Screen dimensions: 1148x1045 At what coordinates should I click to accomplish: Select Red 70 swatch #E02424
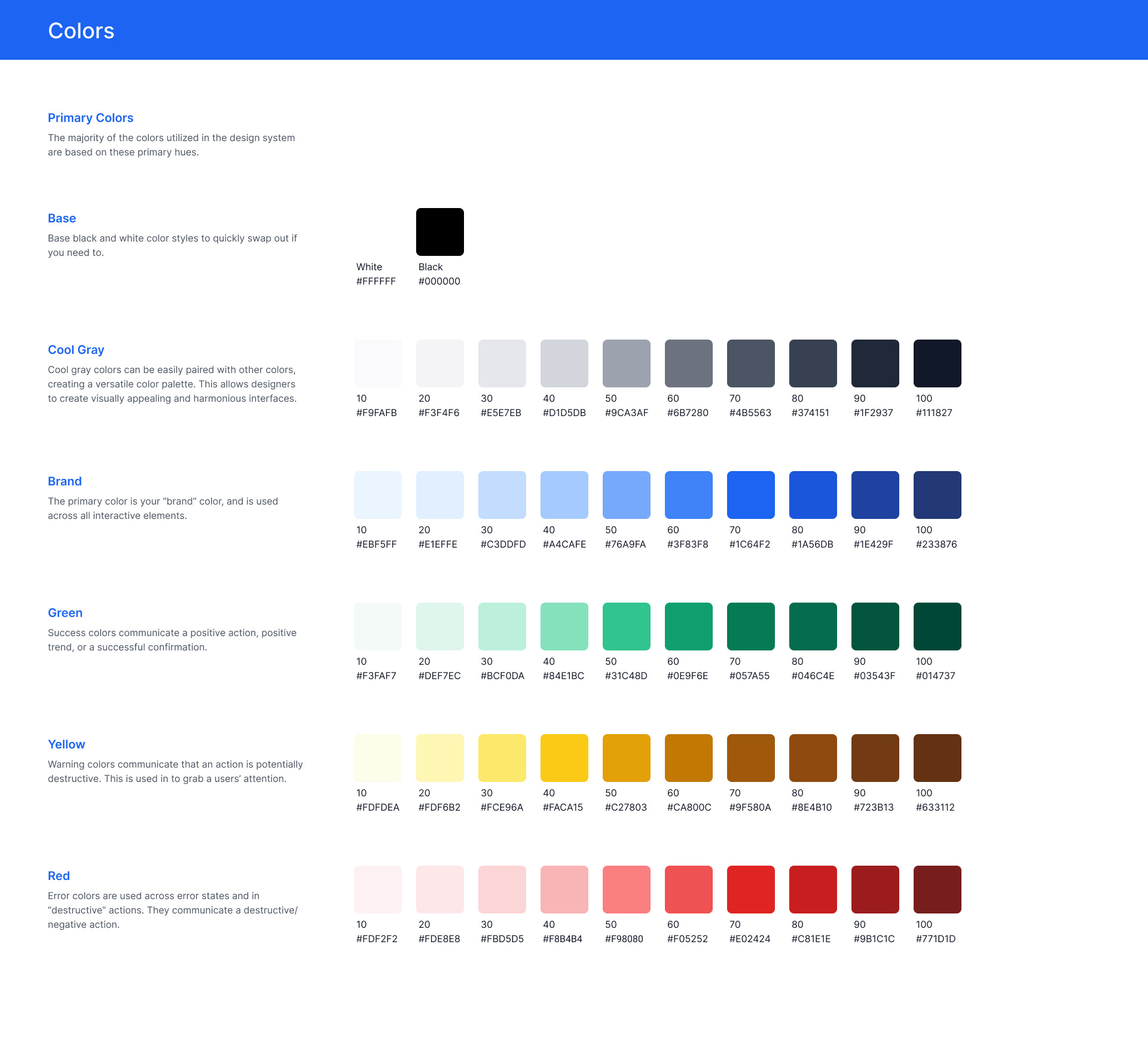click(750, 890)
